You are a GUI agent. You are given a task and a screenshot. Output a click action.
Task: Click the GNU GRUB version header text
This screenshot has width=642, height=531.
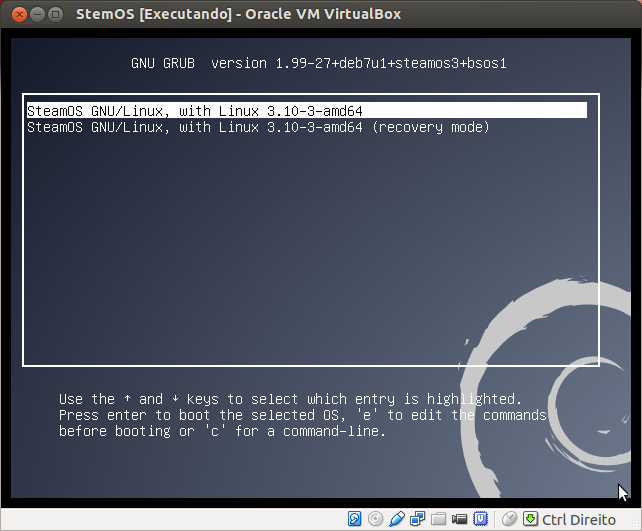click(x=319, y=63)
